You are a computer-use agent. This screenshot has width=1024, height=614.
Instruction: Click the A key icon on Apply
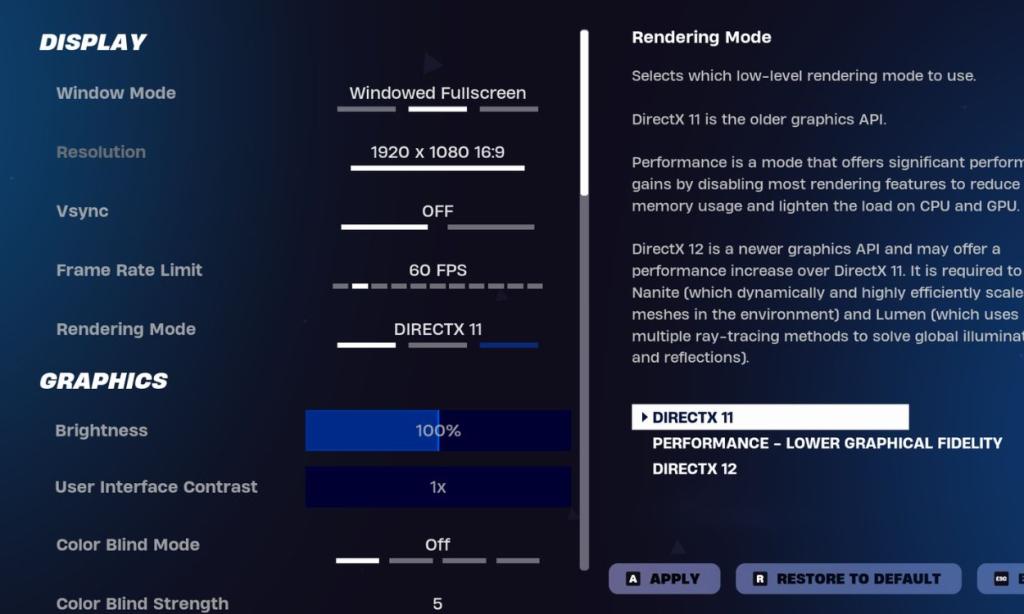coord(634,578)
